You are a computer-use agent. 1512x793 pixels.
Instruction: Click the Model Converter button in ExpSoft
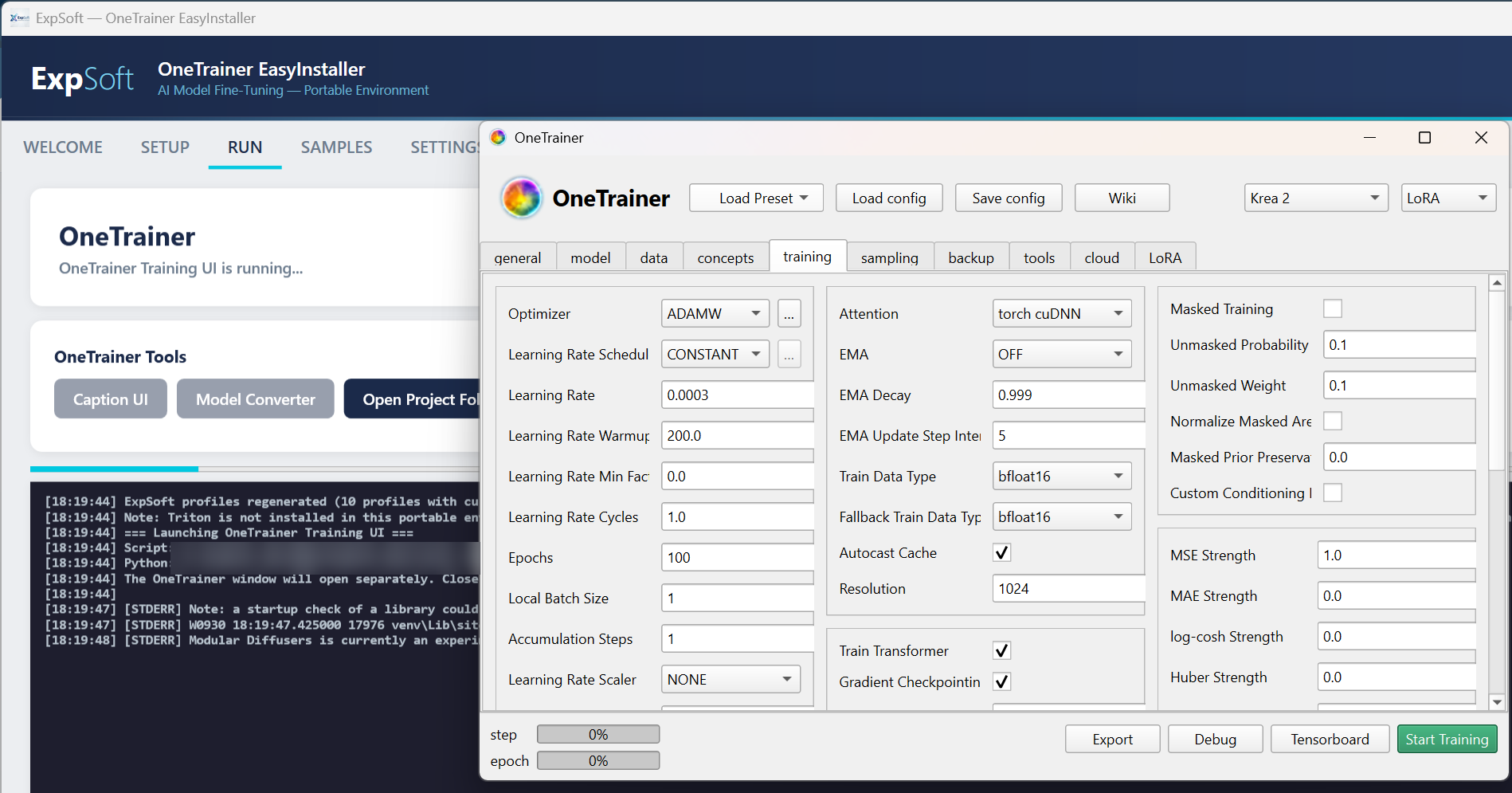click(x=256, y=398)
